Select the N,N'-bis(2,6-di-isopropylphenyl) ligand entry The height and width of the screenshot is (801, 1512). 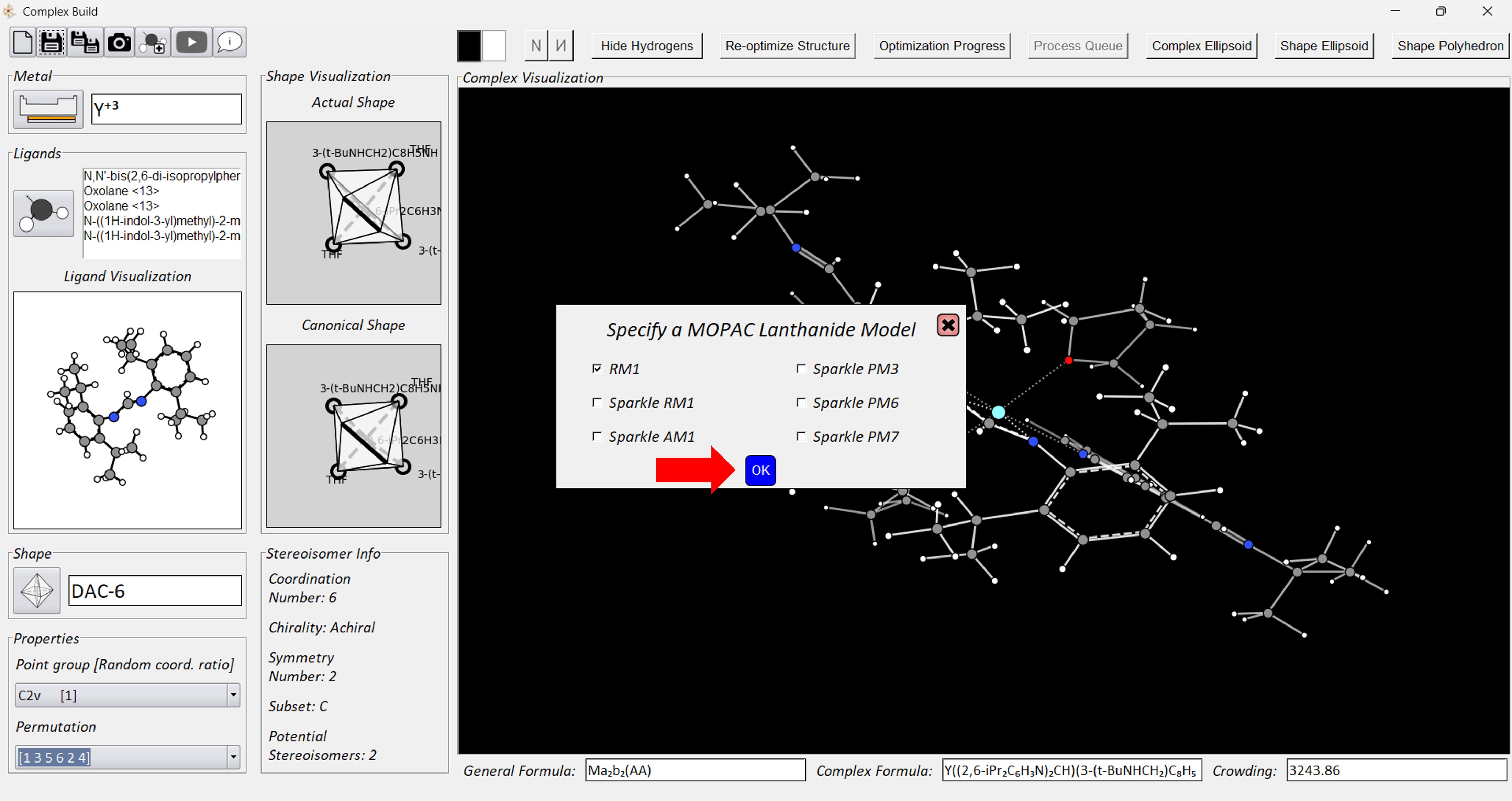tap(162, 176)
